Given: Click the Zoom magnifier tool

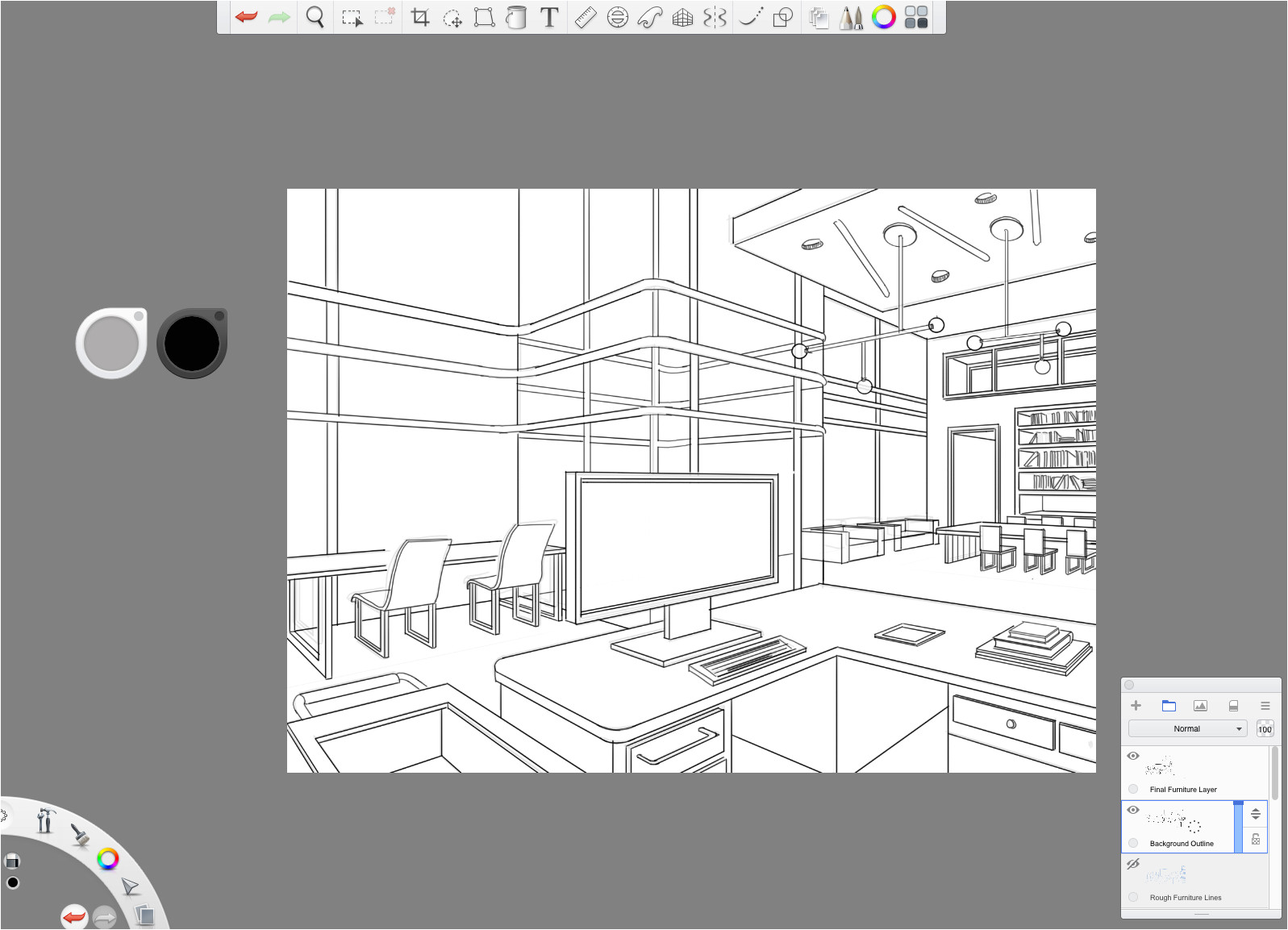Looking at the screenshot, I should [x=315, y=17].
